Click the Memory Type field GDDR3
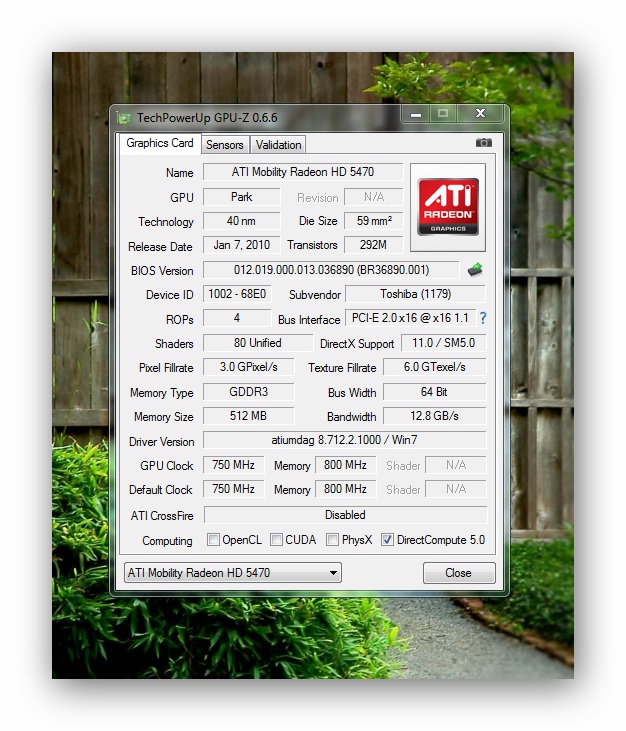The width and height of the screenshot is (626, 731). coord(249,392)
